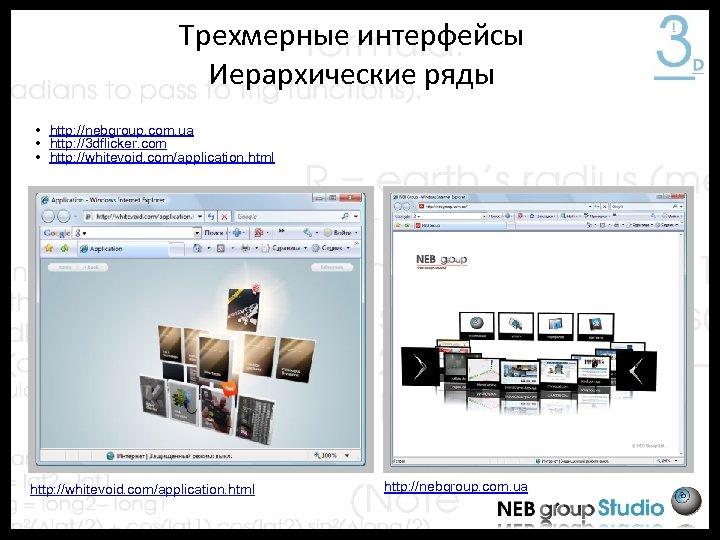Click magnifier search icon in the NEB Group browser

675,207
